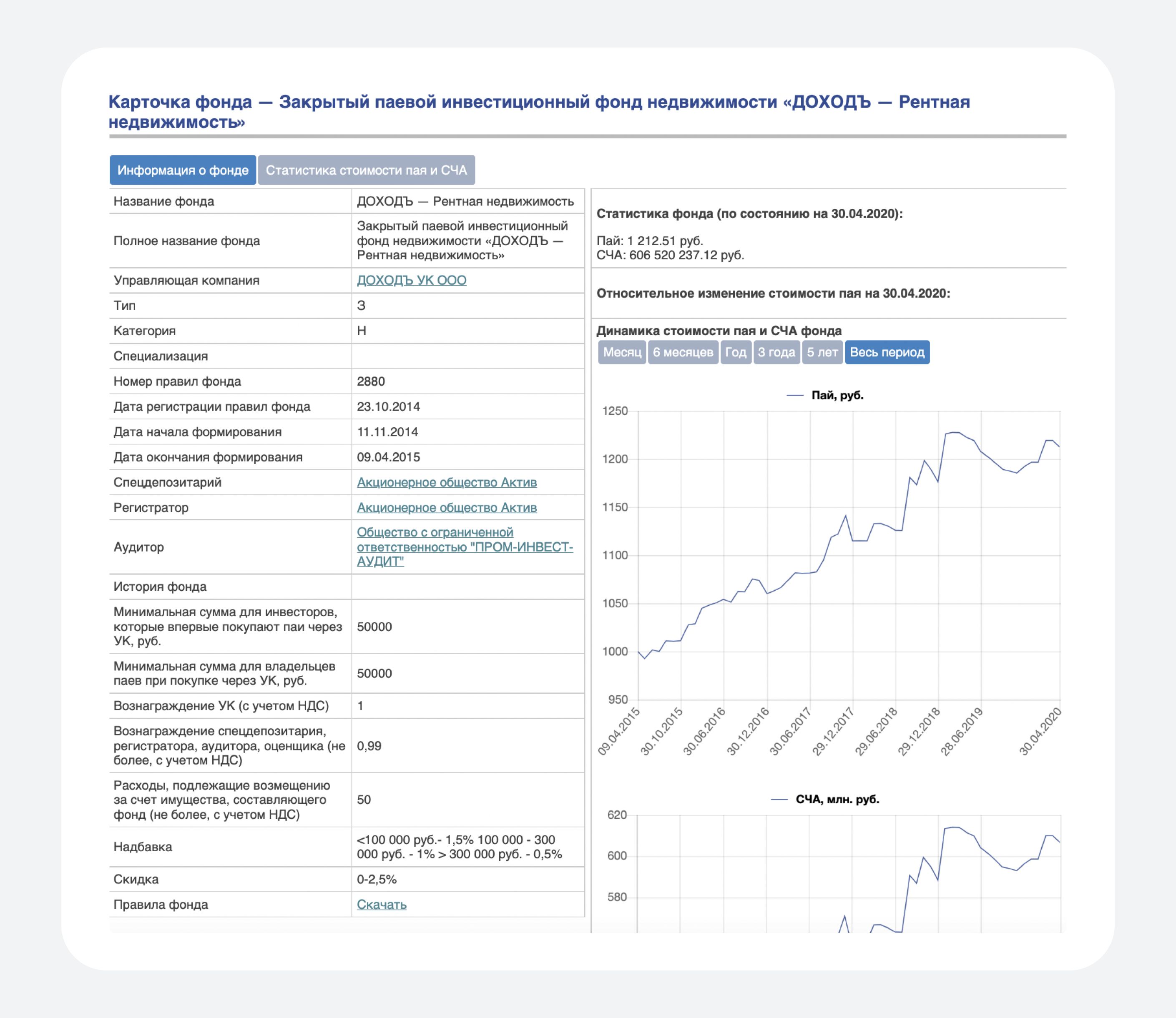Click the value 0,99 for depositary fee
Image resolution: width=1176 pixels, height=1018 pixels.
point(369,746)
